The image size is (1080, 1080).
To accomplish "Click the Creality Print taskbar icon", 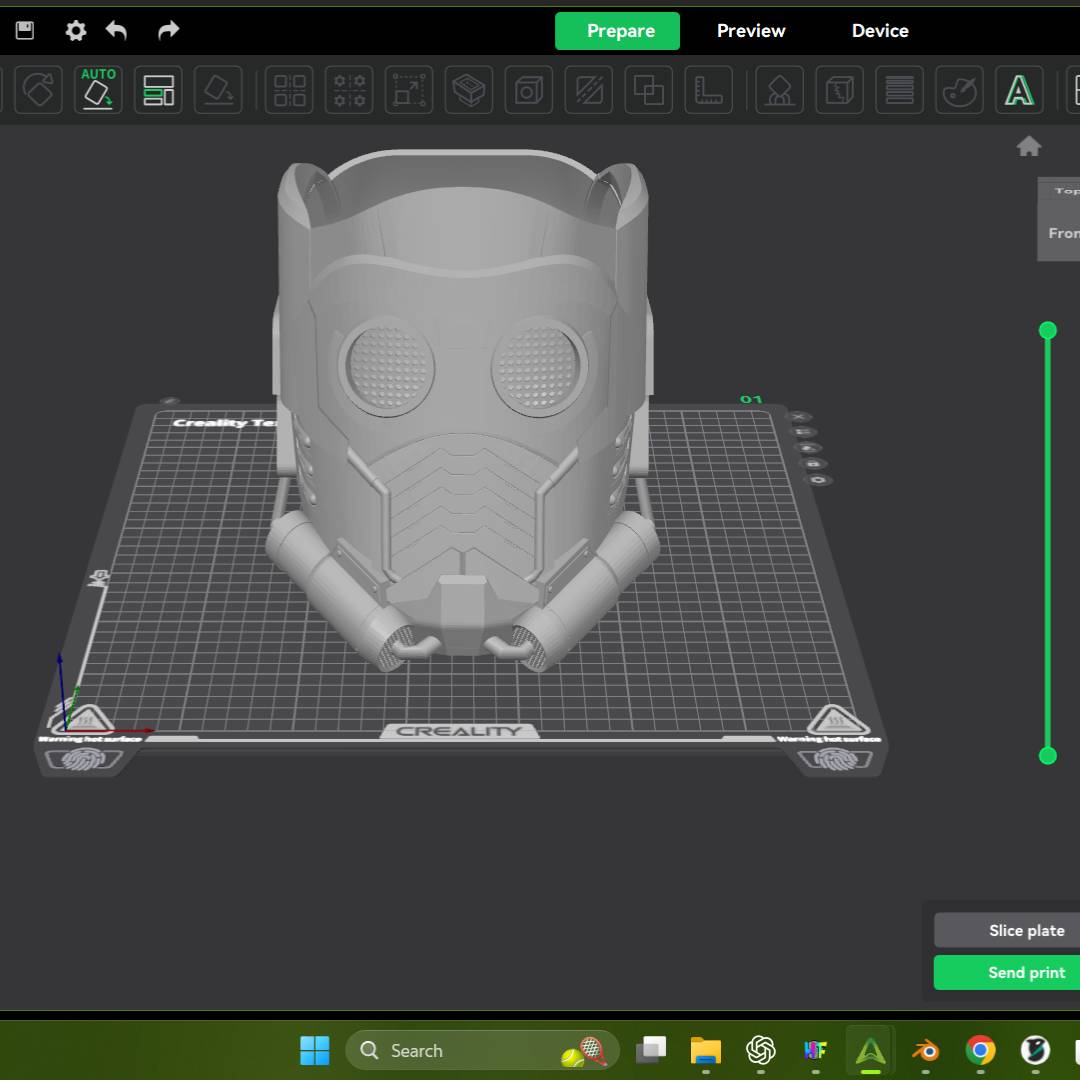I will (871, 1050).
